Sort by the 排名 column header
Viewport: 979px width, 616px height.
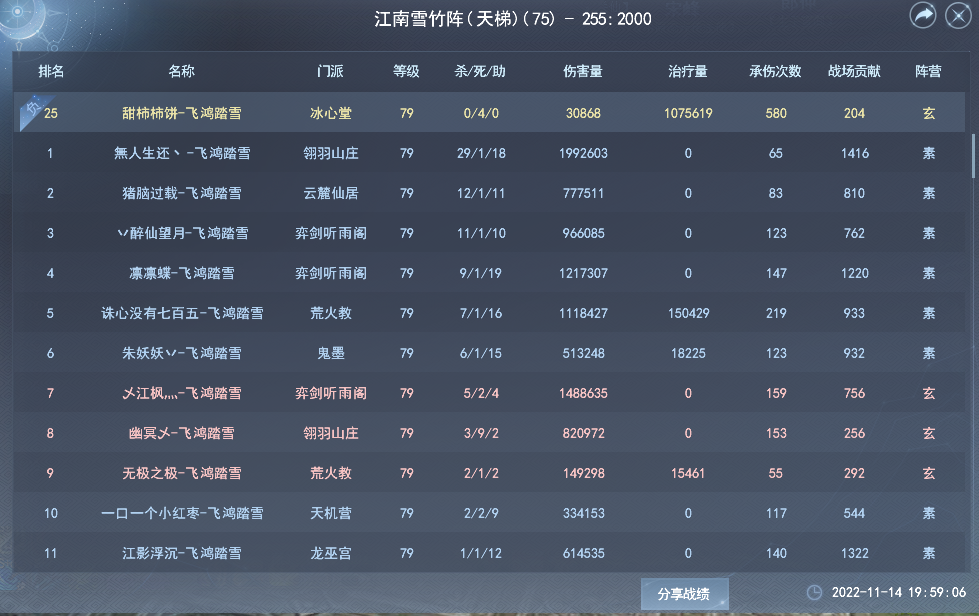(x=51, y=71)
